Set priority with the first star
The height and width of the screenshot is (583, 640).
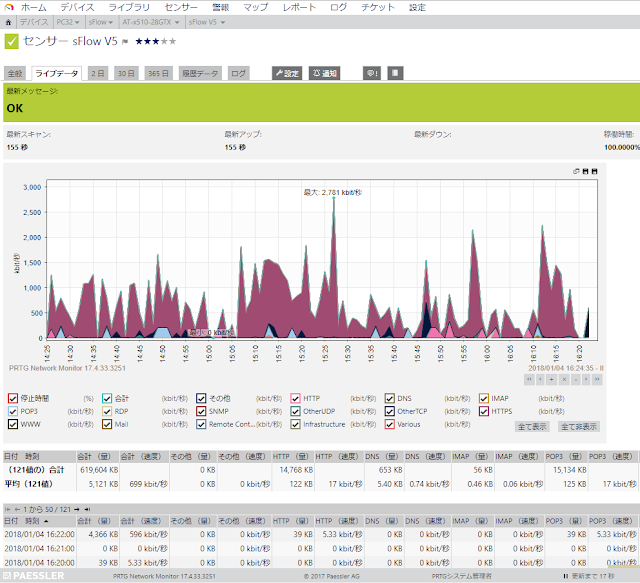(139, 41)
